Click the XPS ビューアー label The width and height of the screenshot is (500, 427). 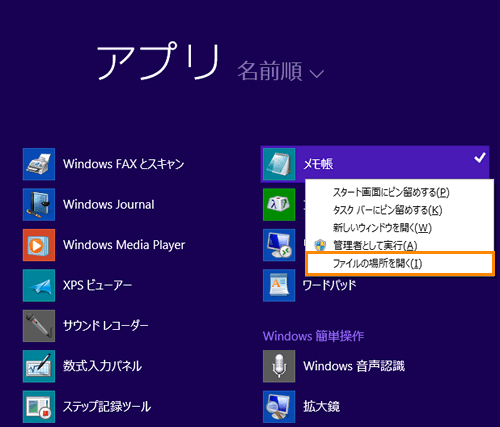pyautogui.click(x=97, y=285)
